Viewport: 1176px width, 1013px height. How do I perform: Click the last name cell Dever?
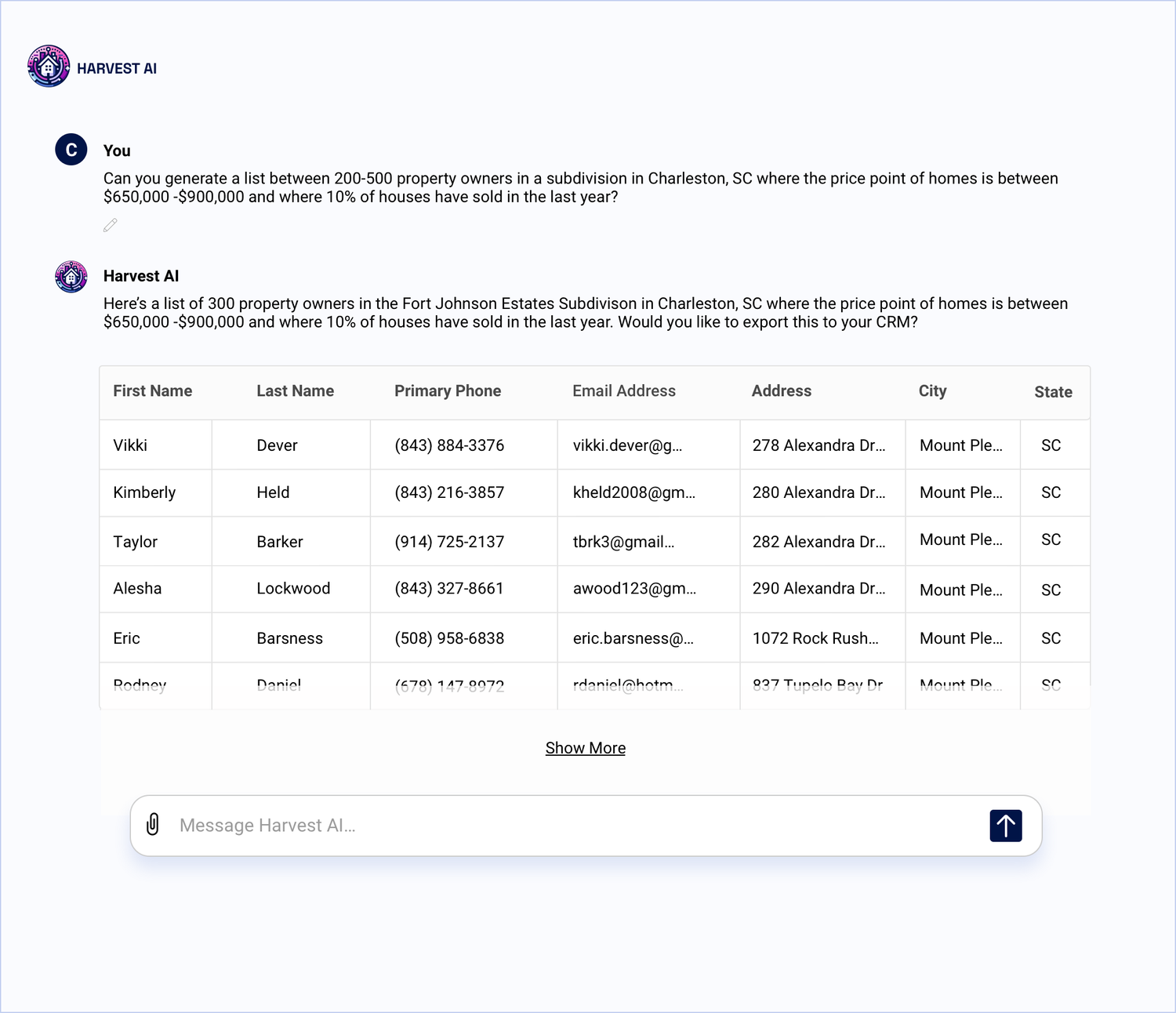pyautogui.click(x=278, y=445)
